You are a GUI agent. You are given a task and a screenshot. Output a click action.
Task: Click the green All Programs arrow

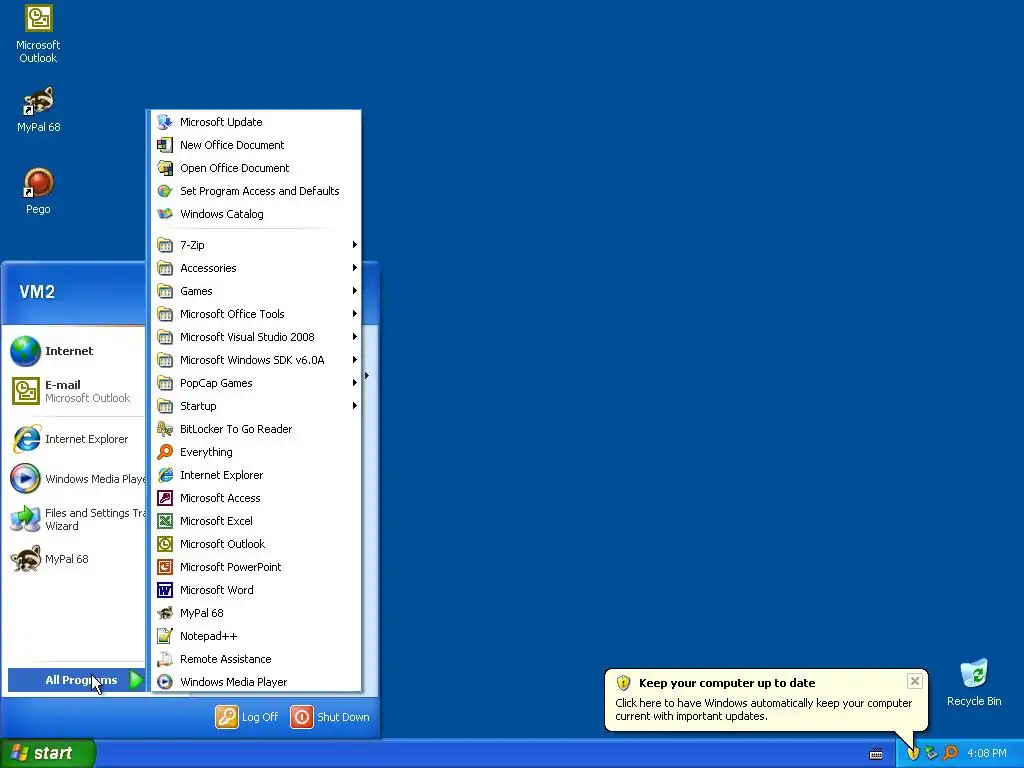[x=136, y=680]
